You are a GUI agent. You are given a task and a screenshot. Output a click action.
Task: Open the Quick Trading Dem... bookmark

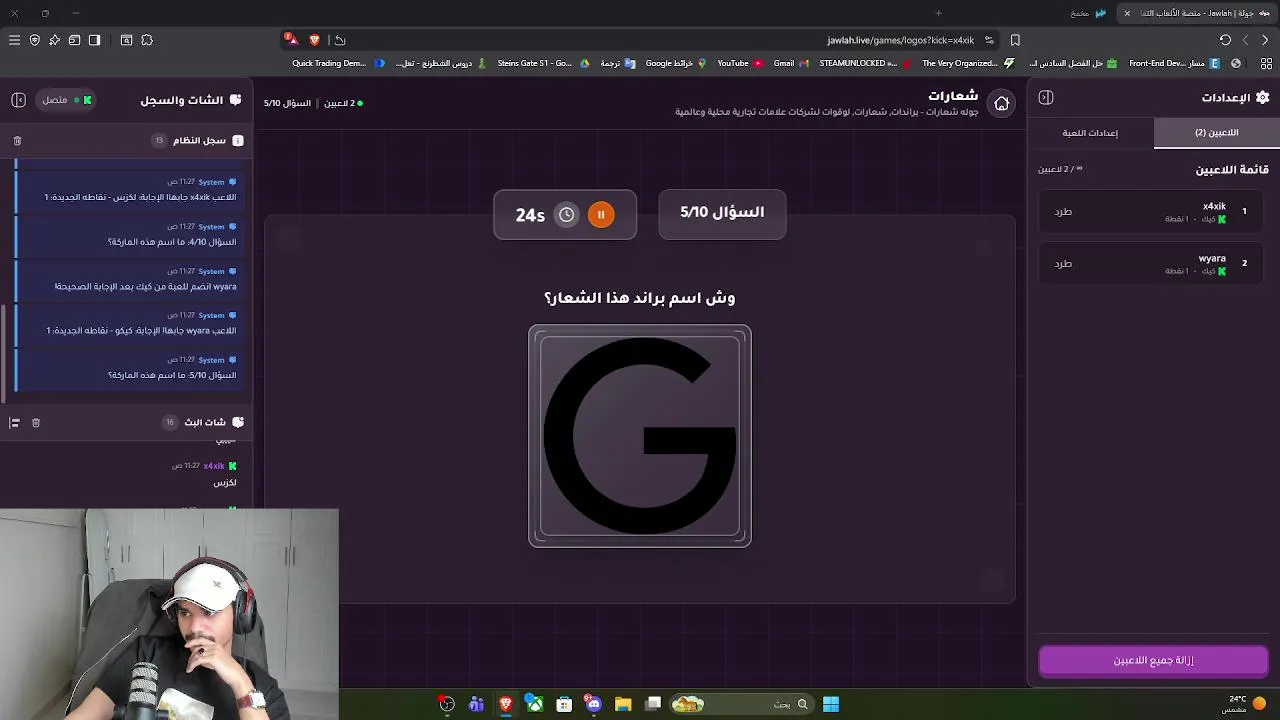coord(338,63)
